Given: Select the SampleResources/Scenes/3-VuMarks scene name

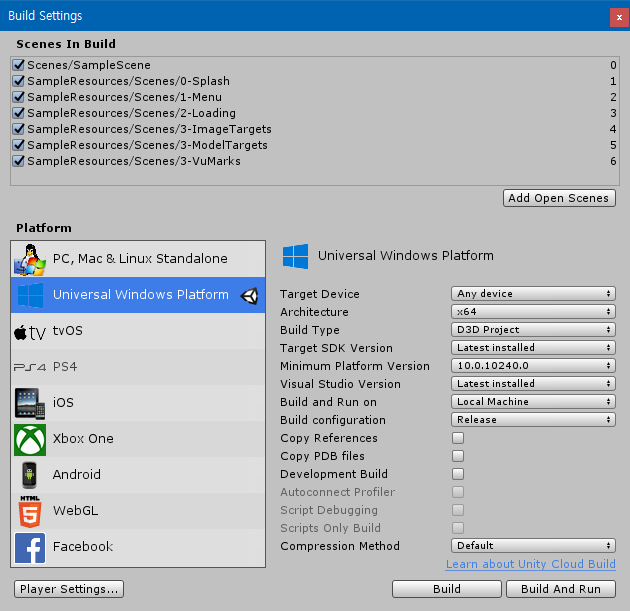Looking at the screenshot, I should tap(134, 161).
